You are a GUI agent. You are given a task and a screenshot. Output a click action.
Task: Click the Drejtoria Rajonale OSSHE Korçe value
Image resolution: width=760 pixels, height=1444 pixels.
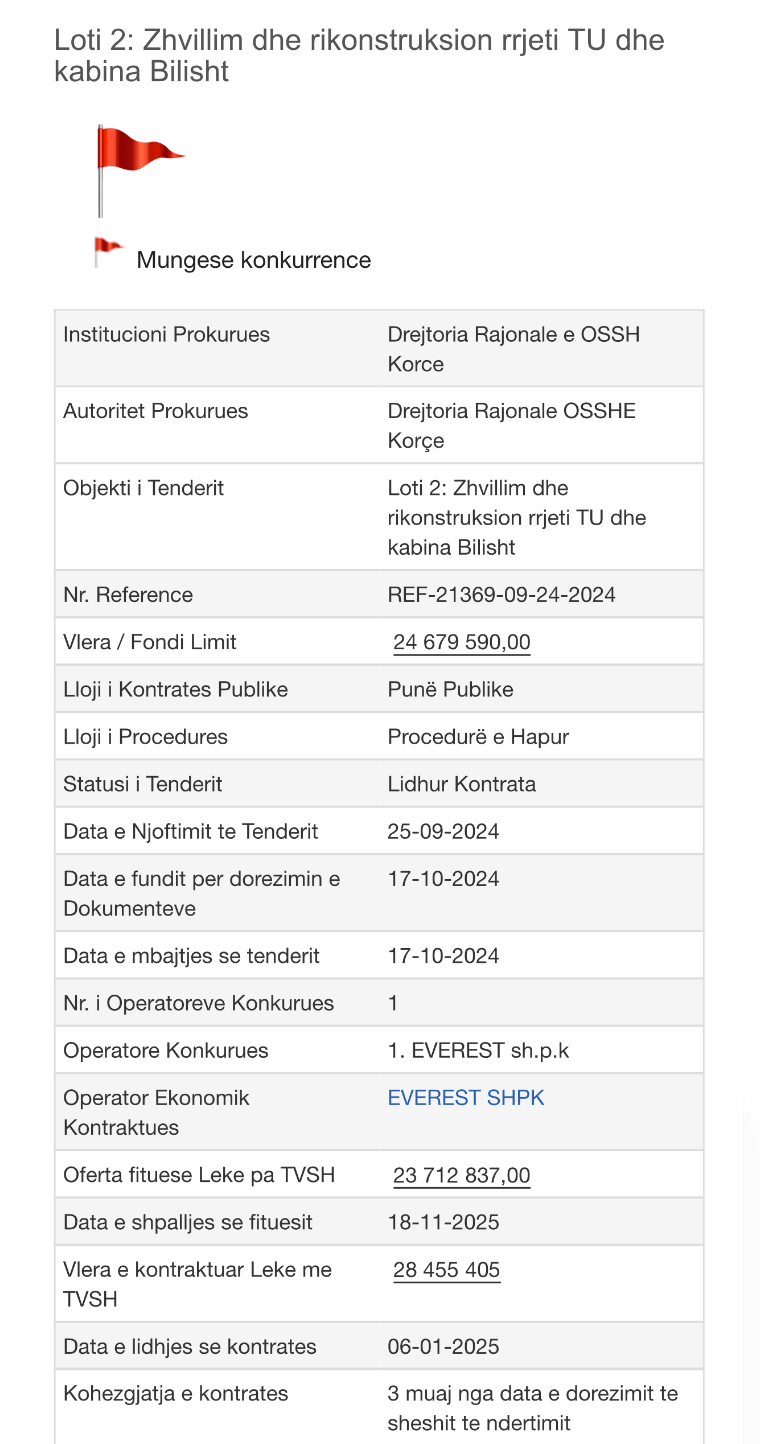click(511, 426)
